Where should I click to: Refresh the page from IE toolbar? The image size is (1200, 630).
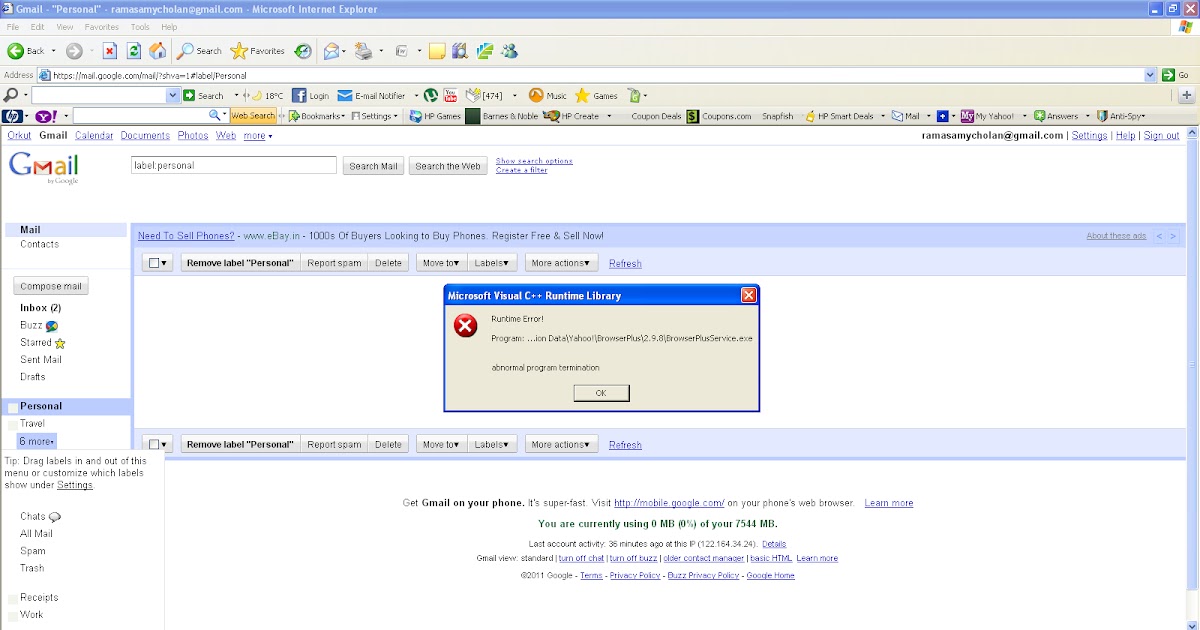coord(133,51)
